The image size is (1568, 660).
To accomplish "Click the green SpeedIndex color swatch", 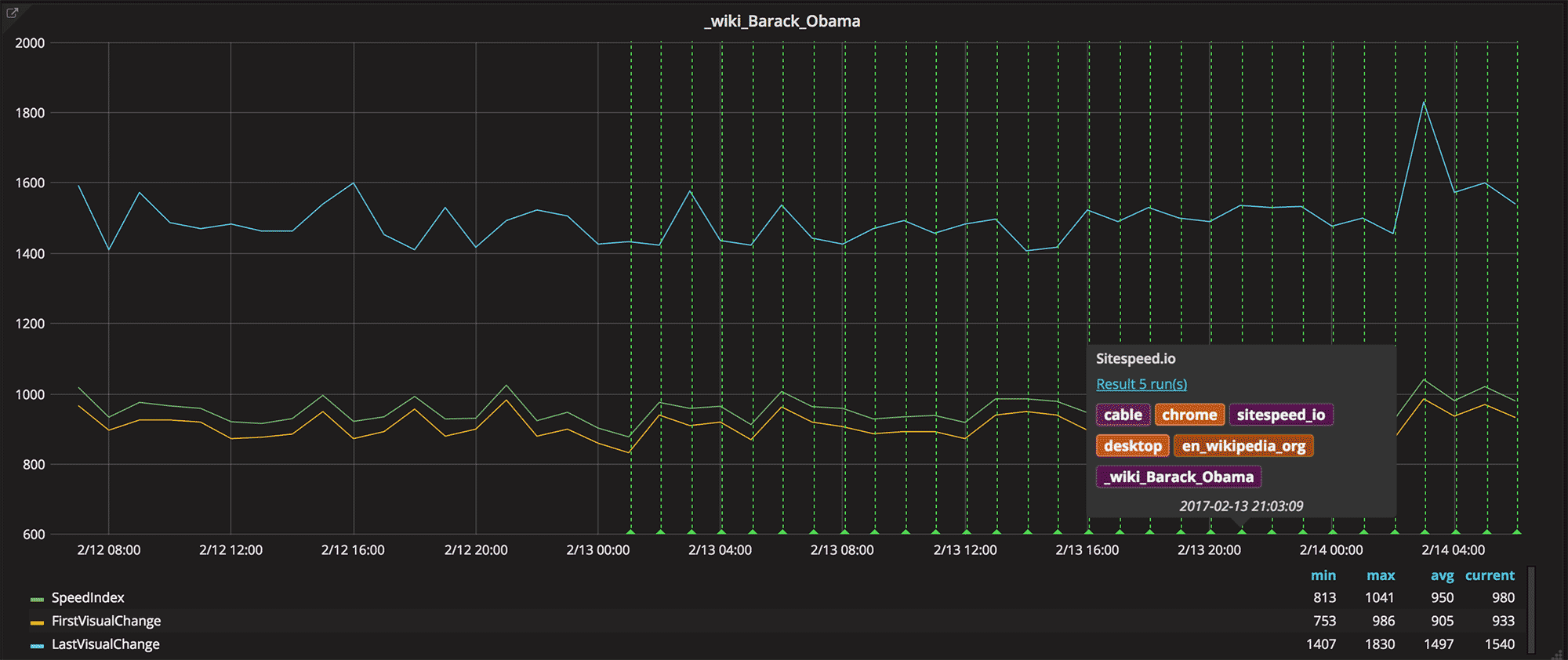I will pyautogui.click(x=37, y=599).
